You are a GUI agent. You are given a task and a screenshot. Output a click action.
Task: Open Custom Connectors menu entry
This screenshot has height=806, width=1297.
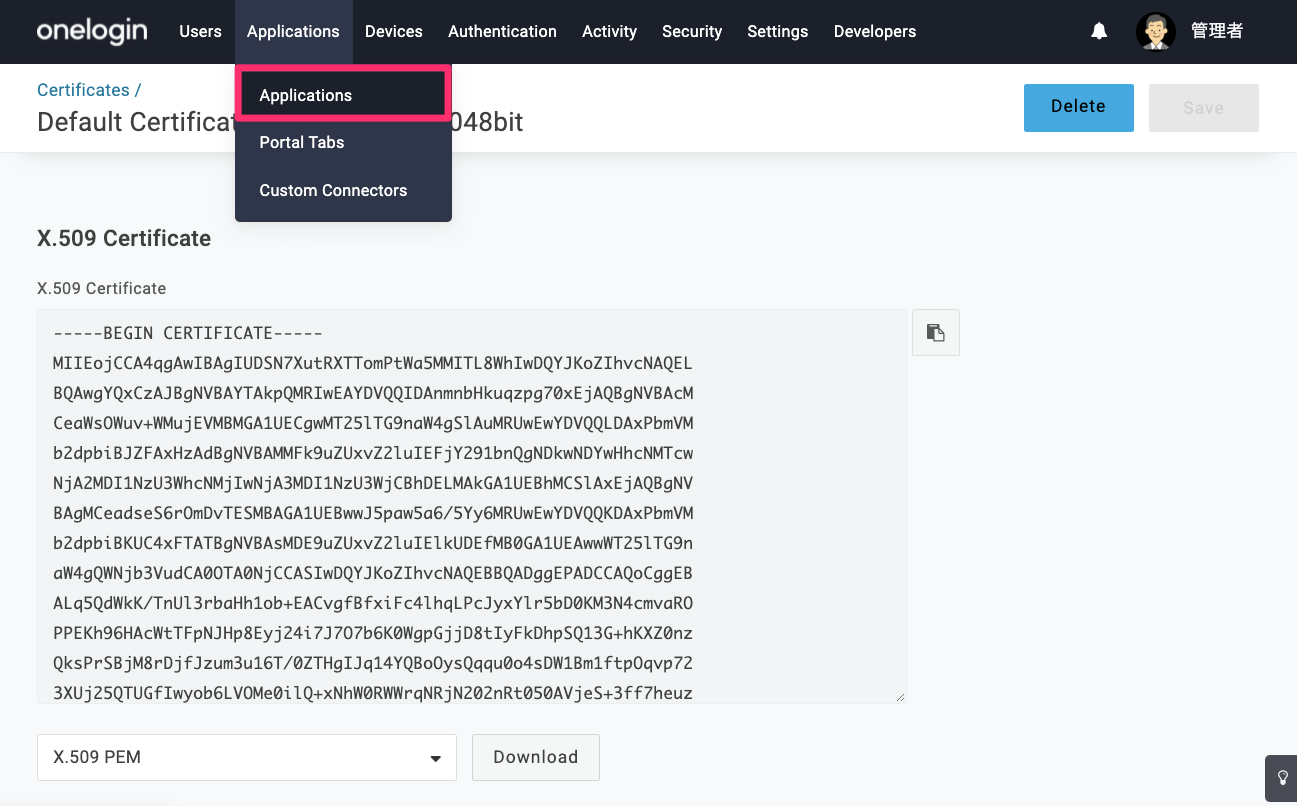333,190
